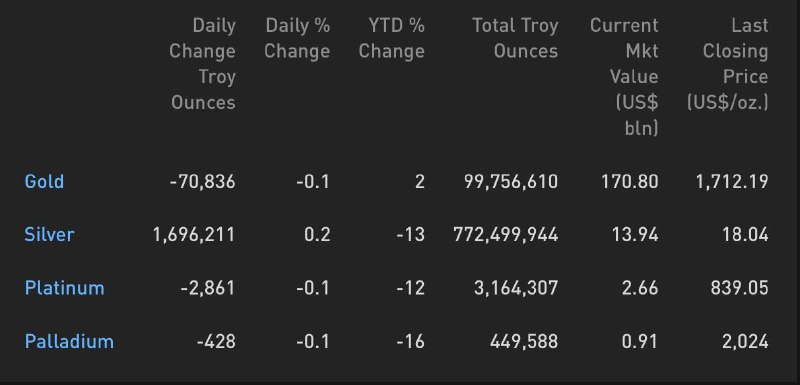800x385 pixels.
Task: Select the Current Mkt Value column header
Action: [x=624, y=76]
